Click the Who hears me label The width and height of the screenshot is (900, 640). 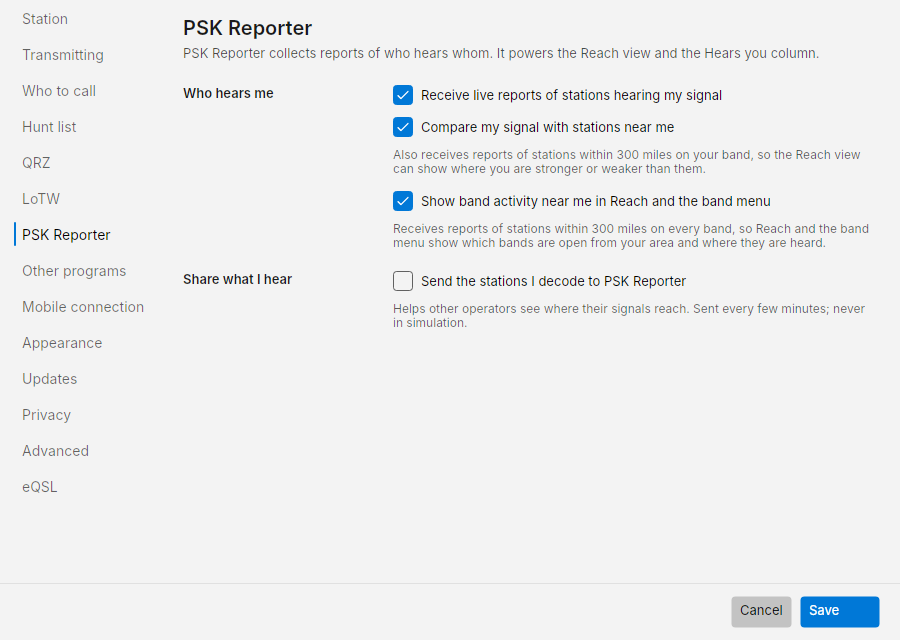(228, 94)
